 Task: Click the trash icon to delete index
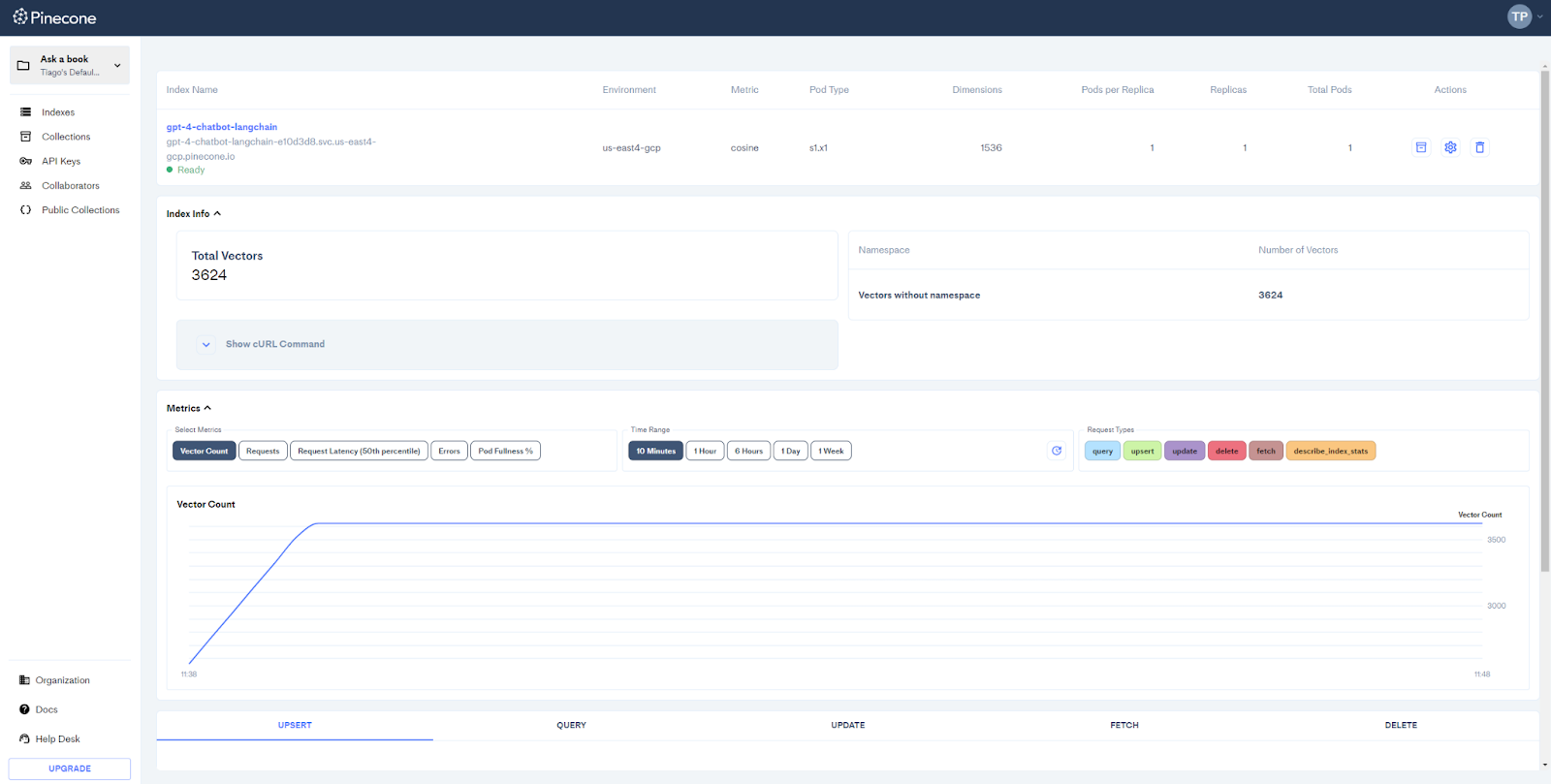point(1479,147)
